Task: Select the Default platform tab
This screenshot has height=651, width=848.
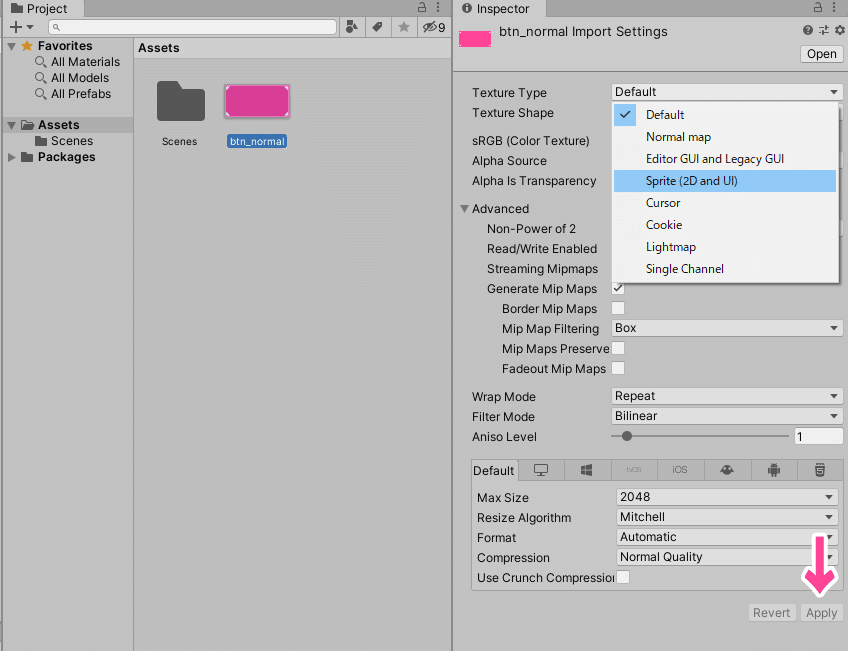Action: coord(494,470)
